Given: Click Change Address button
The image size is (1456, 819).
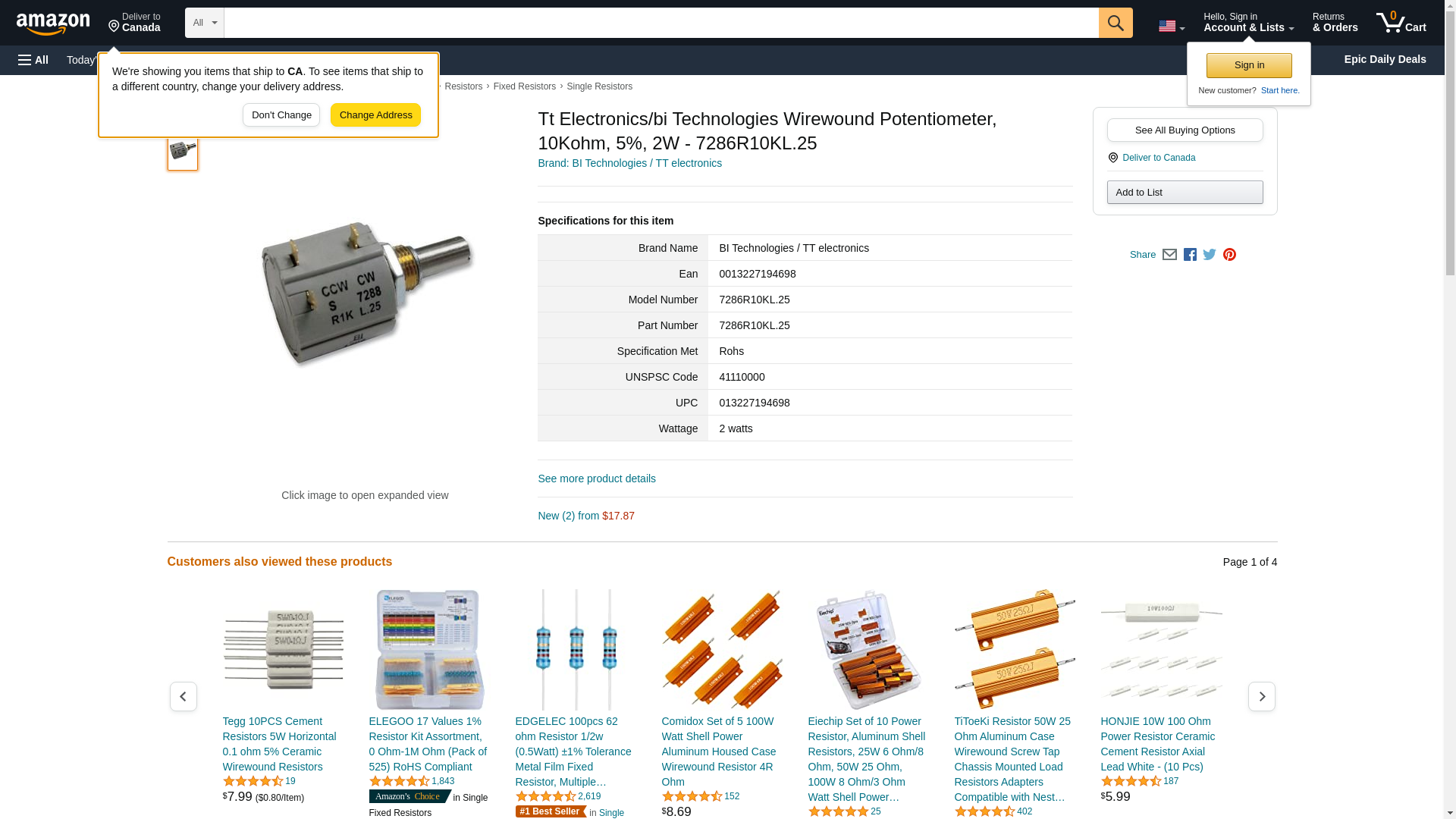Looking at the screenshot, I should pyautogui.click(x=375, y=115).
